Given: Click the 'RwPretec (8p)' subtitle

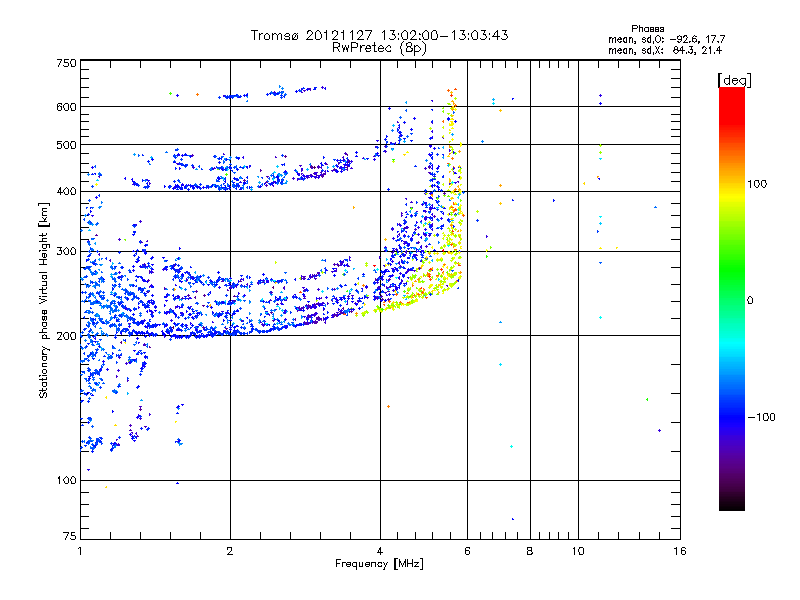Looking at the screenshot, I should [x=379, y=48].
